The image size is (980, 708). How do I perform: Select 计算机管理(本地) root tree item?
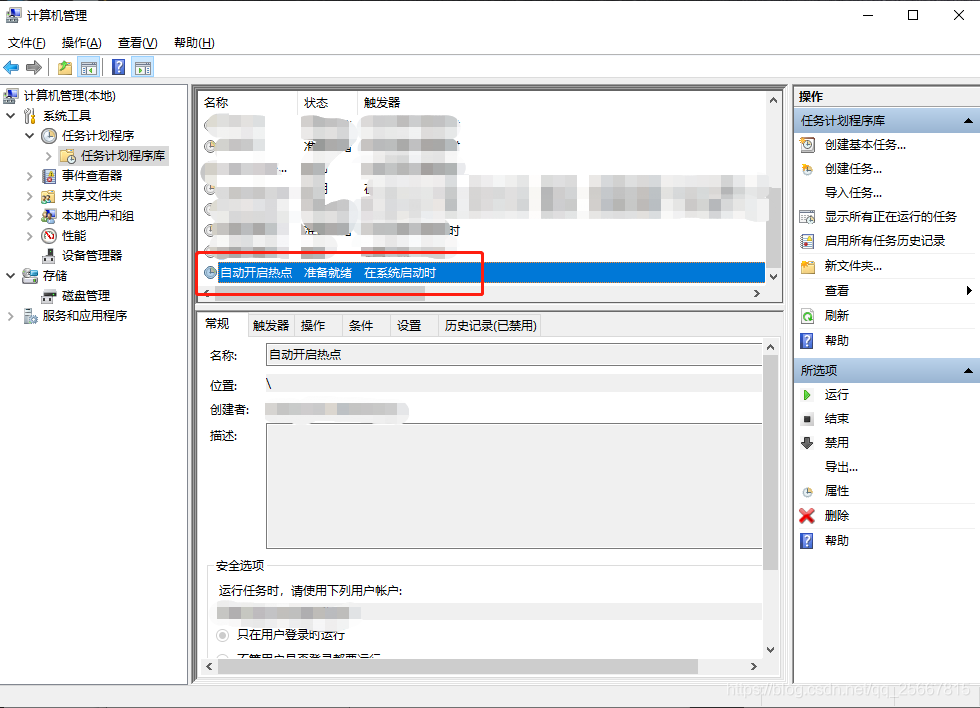click(x=69, y=96)
